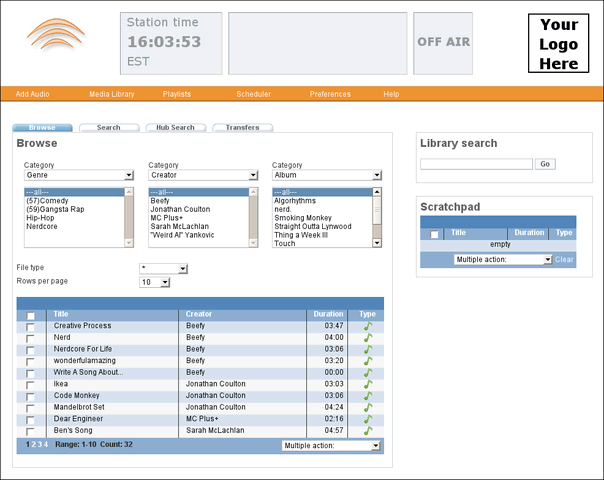Select the Mandelbrot Set checkbox
The width and height of the screenshot is (604, 480).
pyautogui.click(x=30, y=408)
